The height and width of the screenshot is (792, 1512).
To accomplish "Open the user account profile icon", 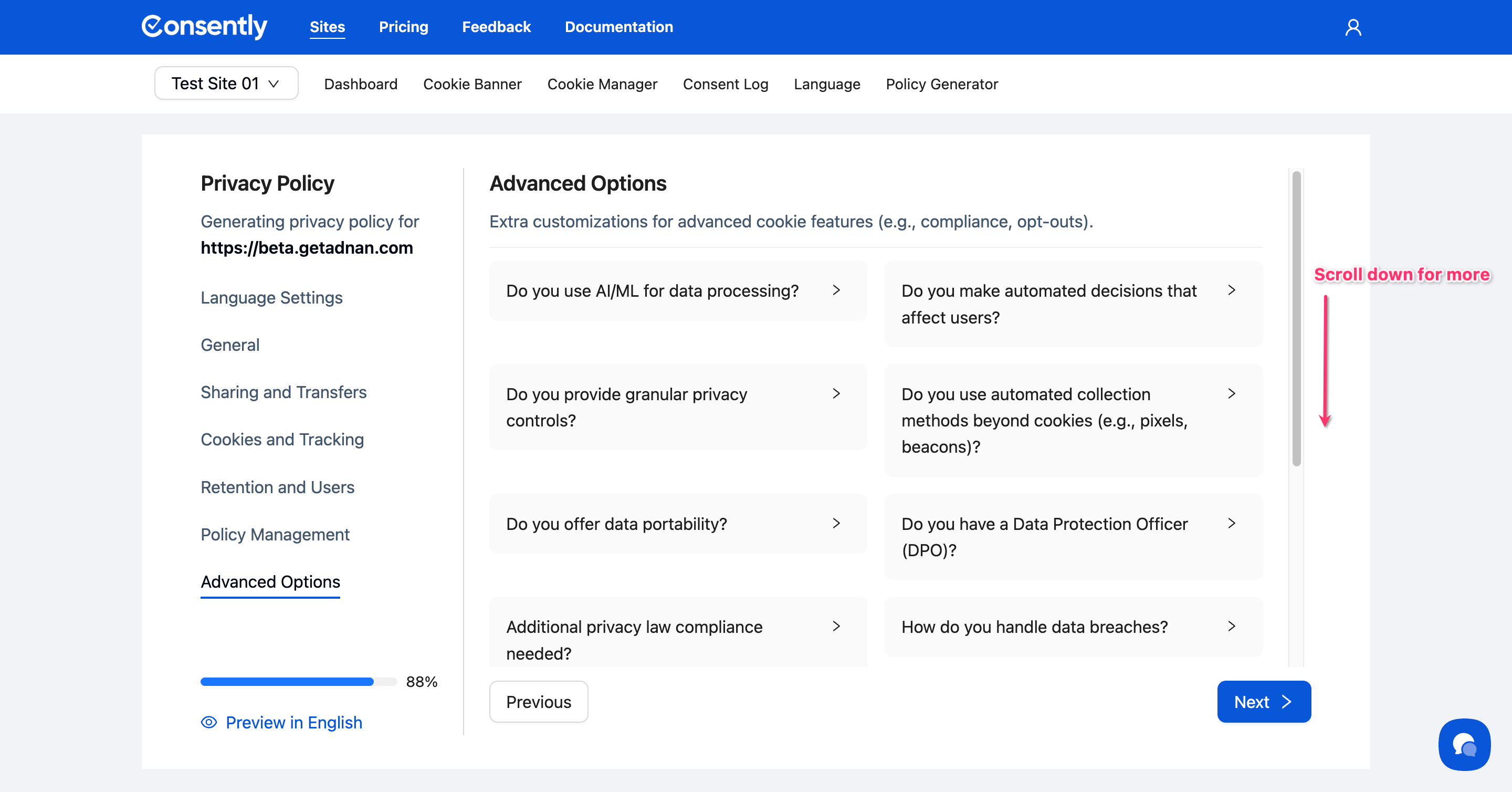I will (x=1353, y=27).
